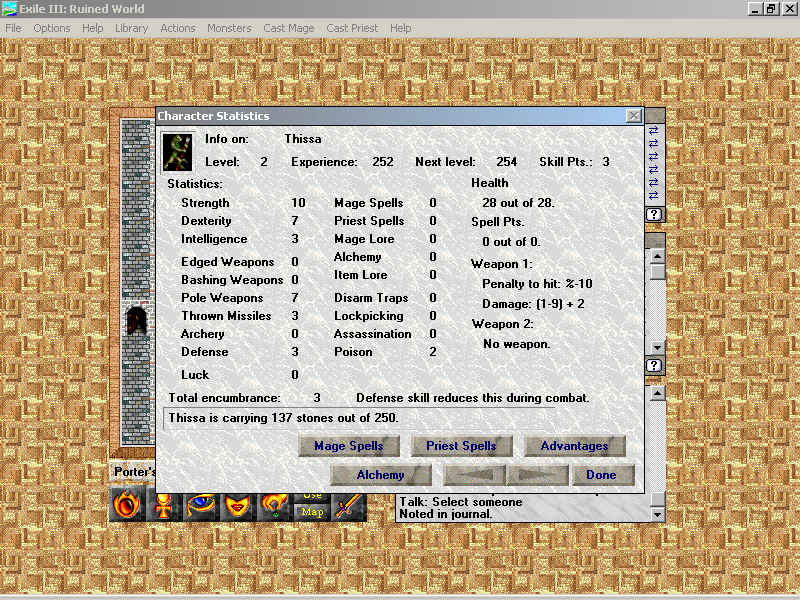
Task: Click the "Dexterity" statistic label
Action: pos(206,221)
